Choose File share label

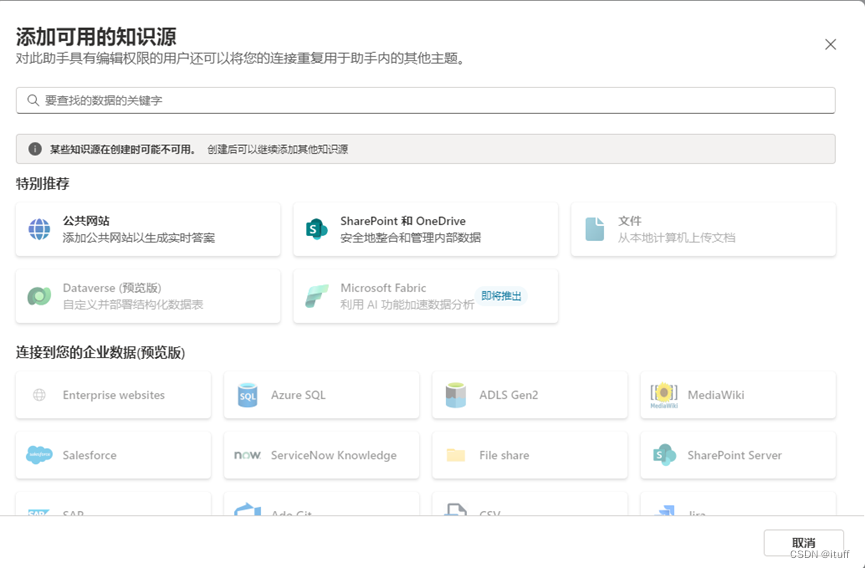click(504, 455)
